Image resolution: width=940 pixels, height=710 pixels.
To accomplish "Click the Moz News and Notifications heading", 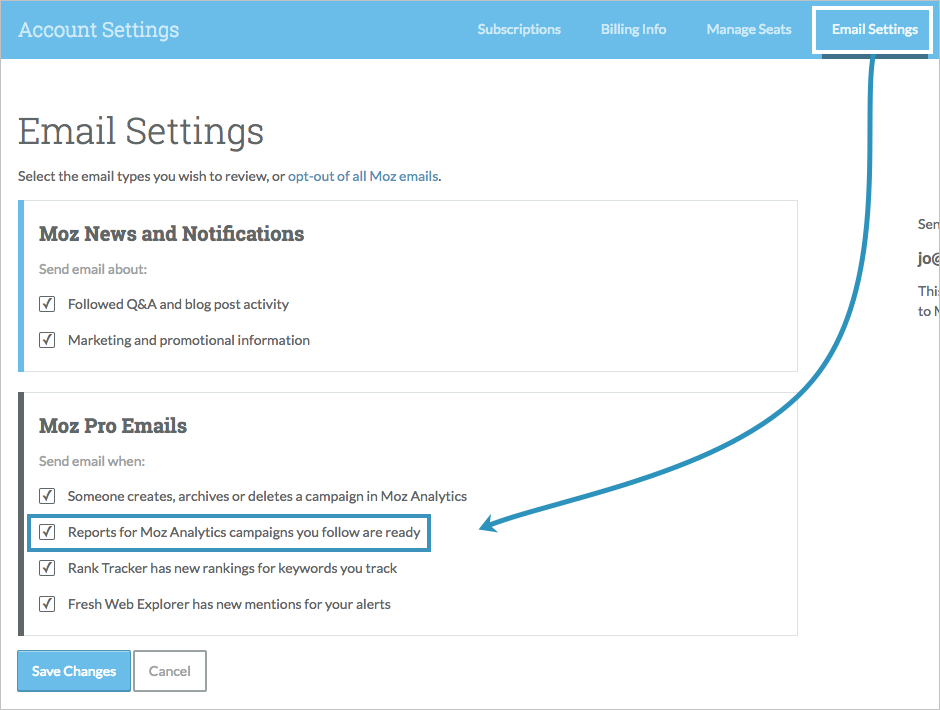I will 171,234.
